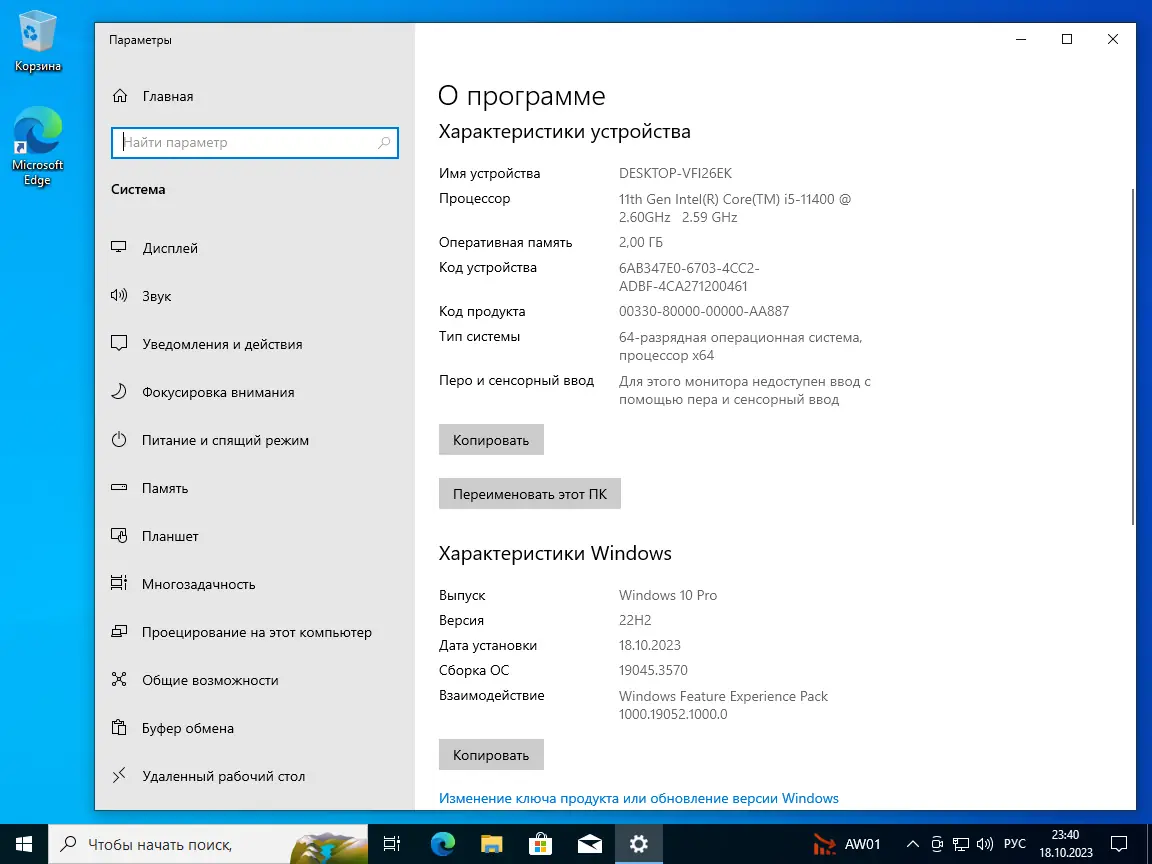Screen dimensions: 1152x864
Task: Open Task View in the taskbar
Action: [x=392, y=844]
